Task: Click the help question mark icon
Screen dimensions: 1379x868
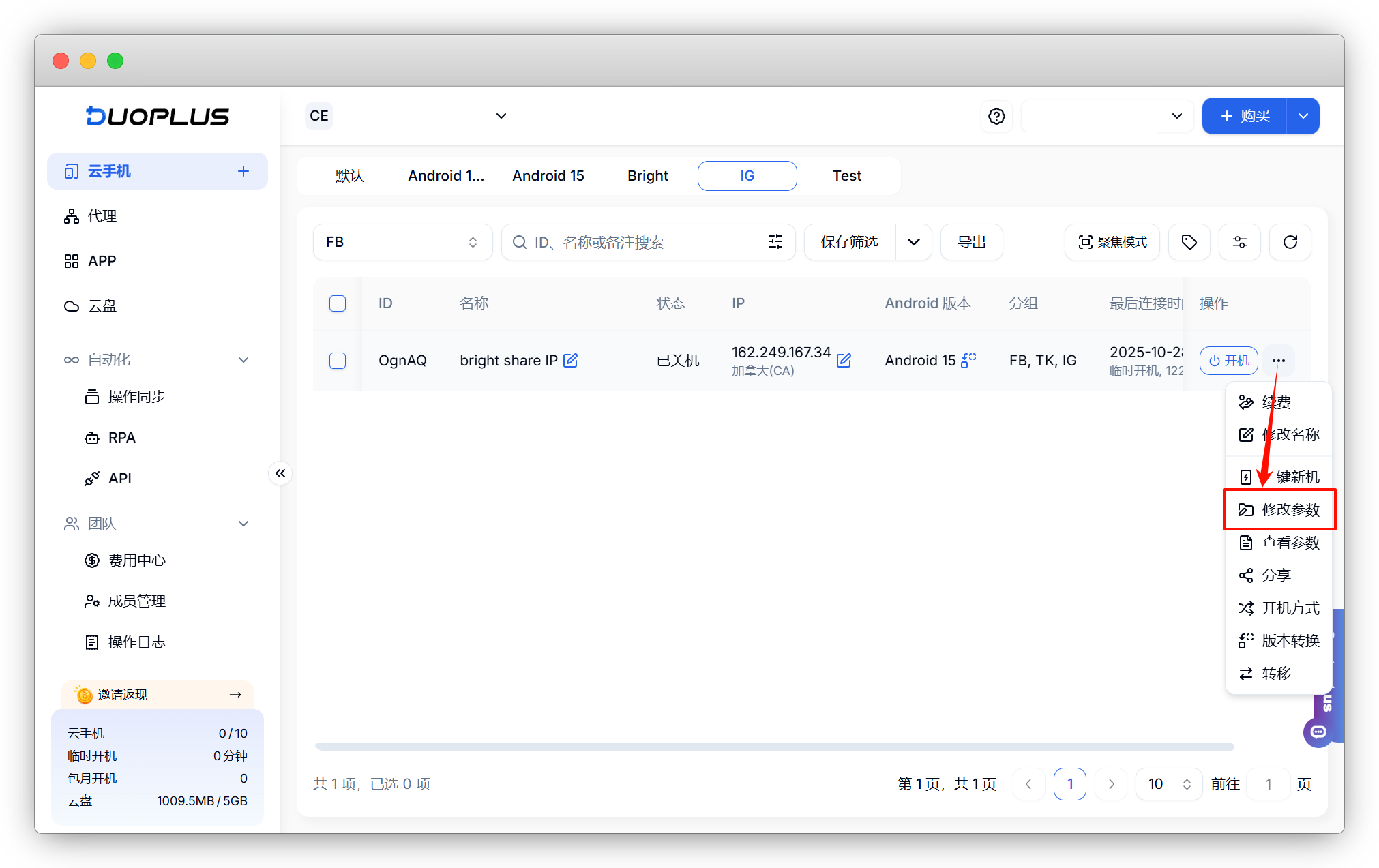Action: 996,116
